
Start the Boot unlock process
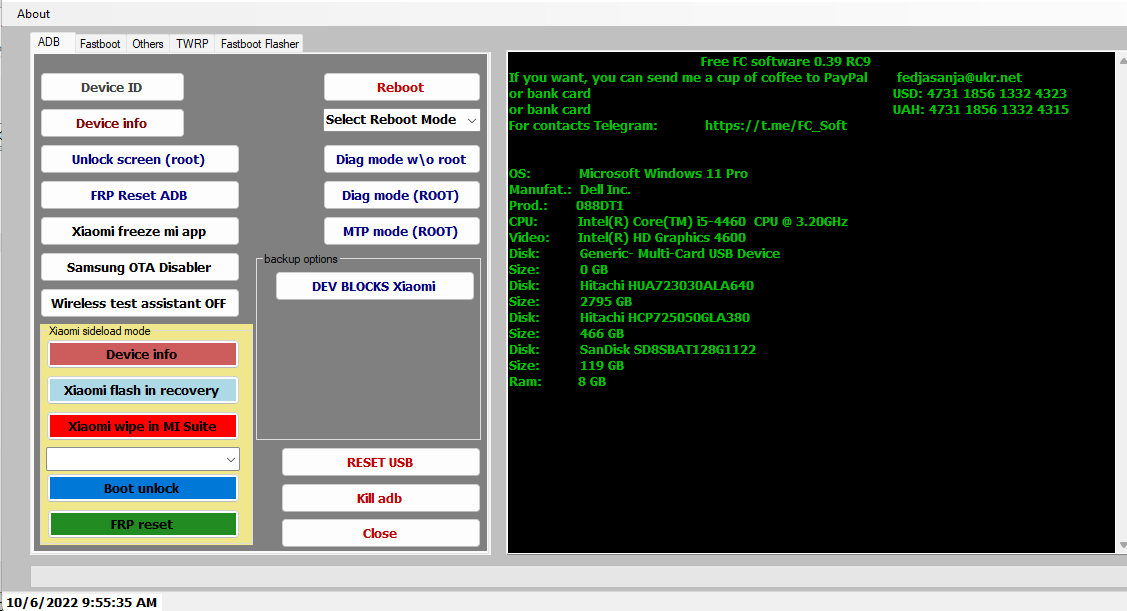click(142, 488)
